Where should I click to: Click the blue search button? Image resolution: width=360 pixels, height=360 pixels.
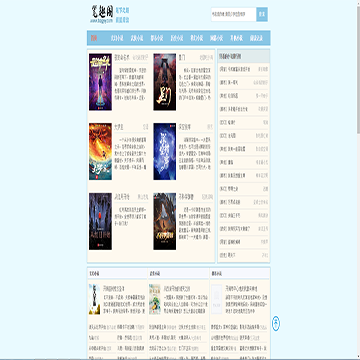coord(262,14)
